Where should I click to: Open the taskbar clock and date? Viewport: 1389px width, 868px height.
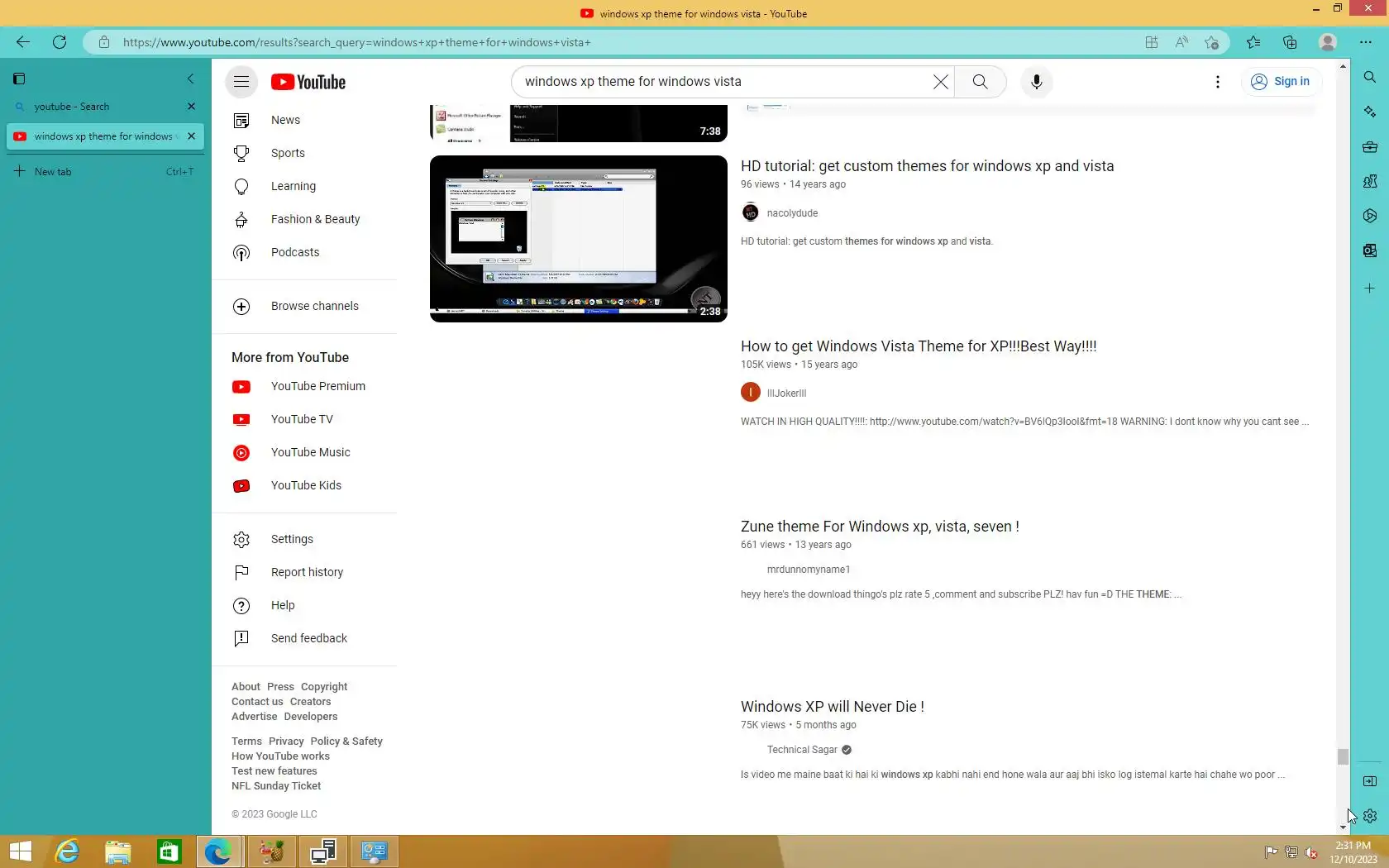[x=1353, y=852]
